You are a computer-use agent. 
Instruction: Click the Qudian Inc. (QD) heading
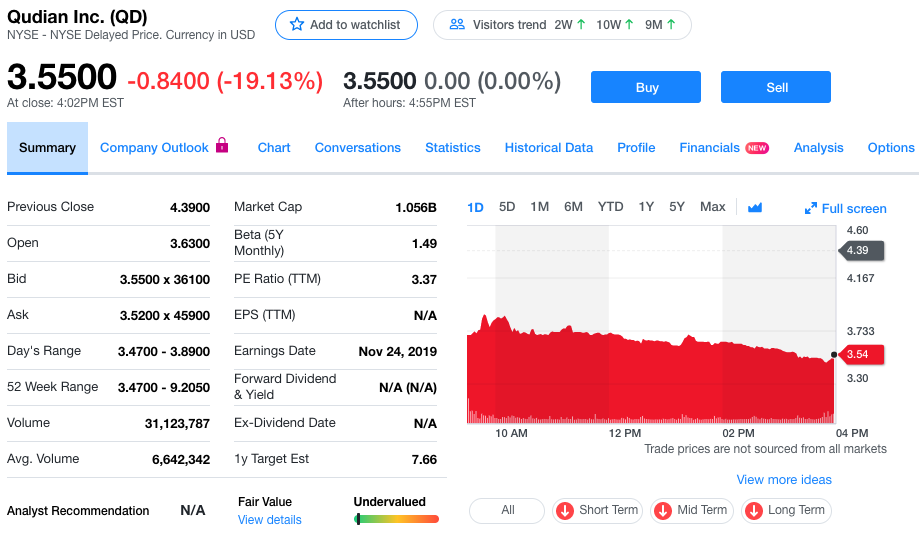pyautogui.click(x=77, y=16)
